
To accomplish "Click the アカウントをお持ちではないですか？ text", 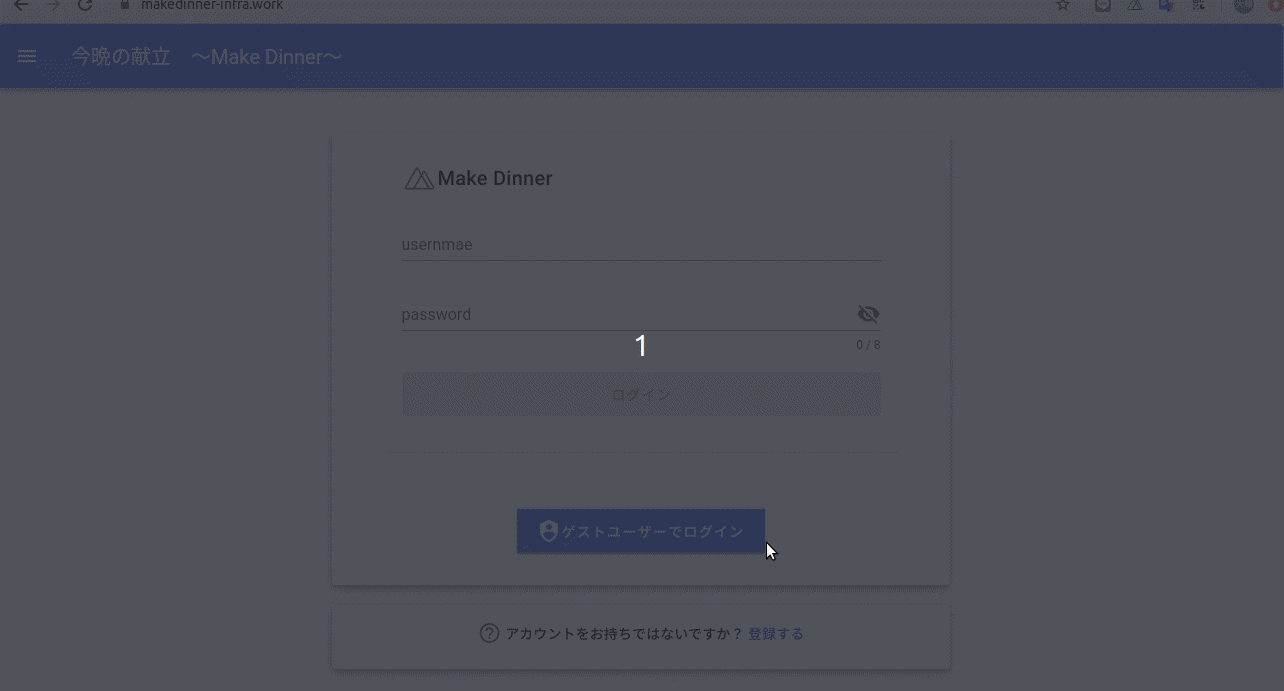I will 624,634.
